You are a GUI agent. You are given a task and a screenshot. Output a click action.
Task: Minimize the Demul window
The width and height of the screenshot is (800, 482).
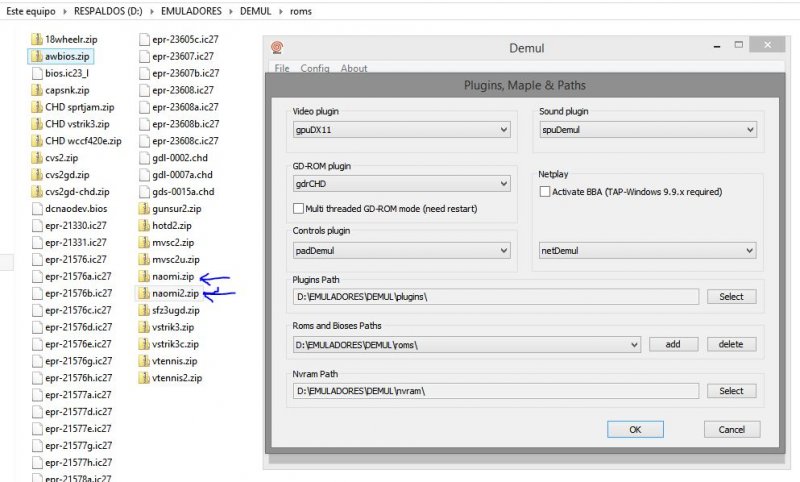point(717,45)
